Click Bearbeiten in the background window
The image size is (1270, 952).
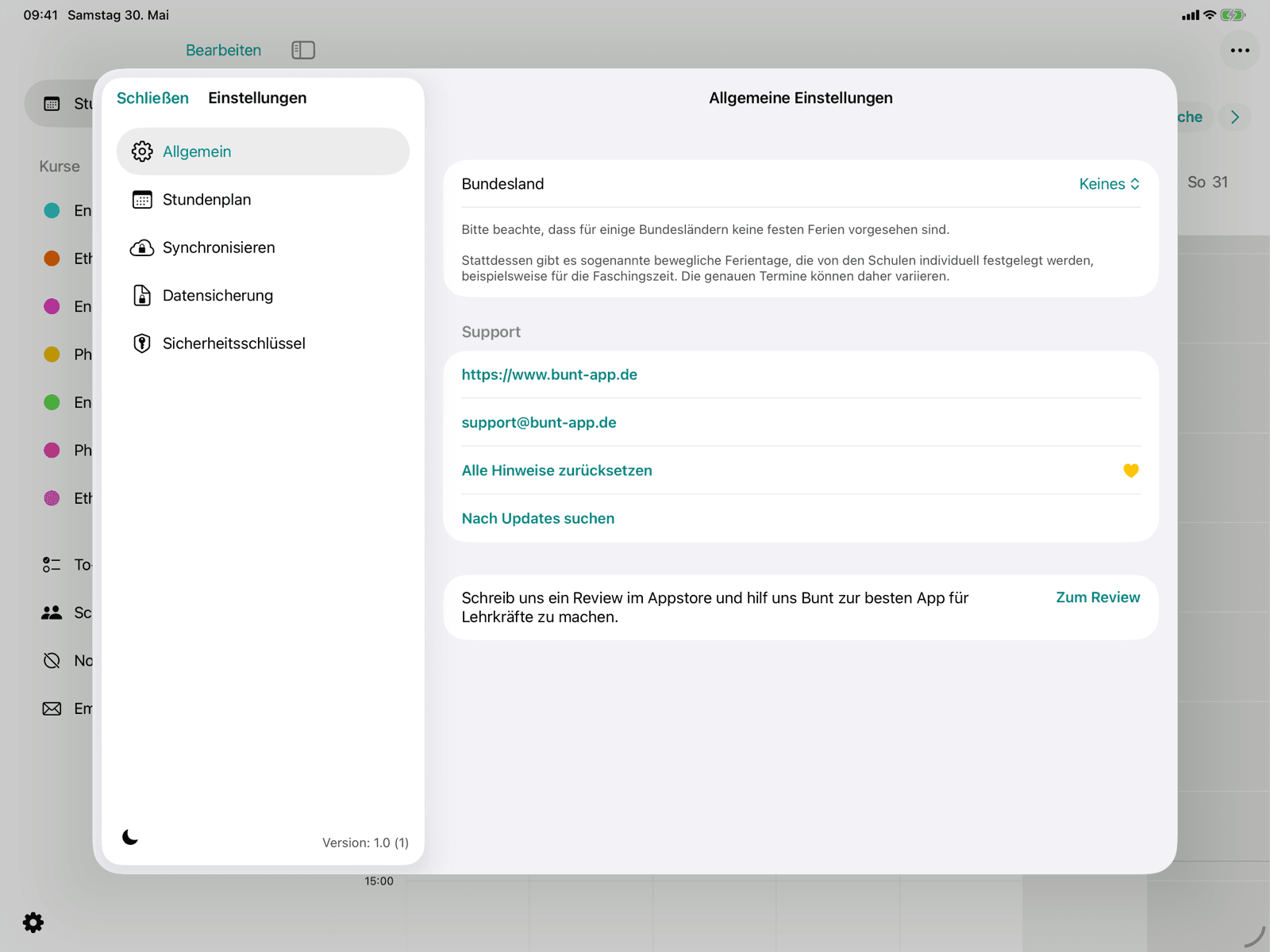point(223,50)
